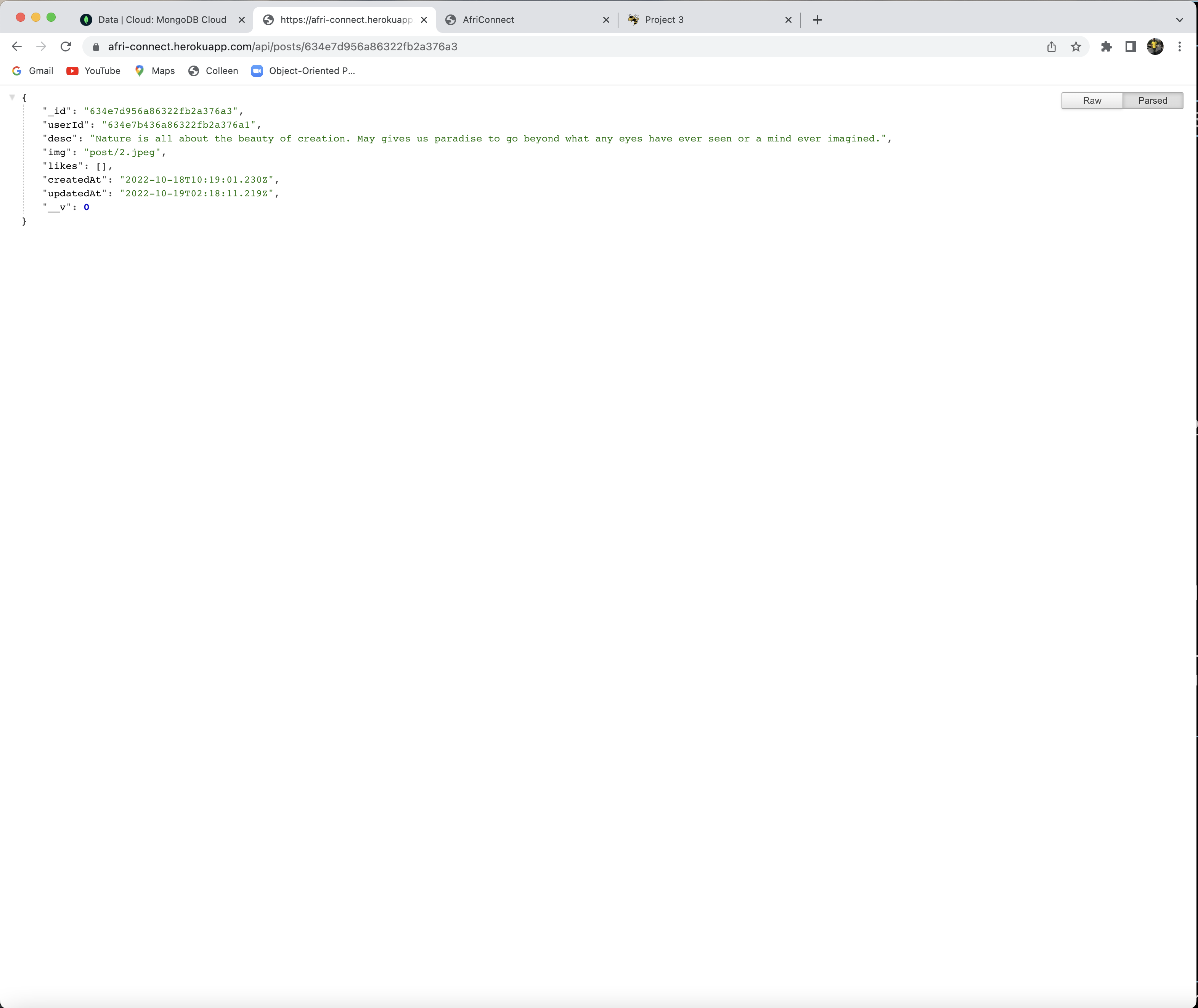Switch to Raw view of the JSON
The image size is (1198, 1008).
[x=1092, y=101]
